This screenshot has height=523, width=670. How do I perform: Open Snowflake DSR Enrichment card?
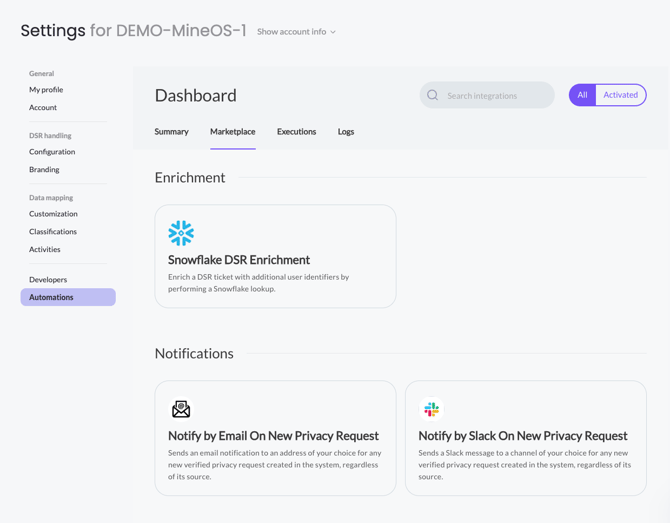[275, 257]
